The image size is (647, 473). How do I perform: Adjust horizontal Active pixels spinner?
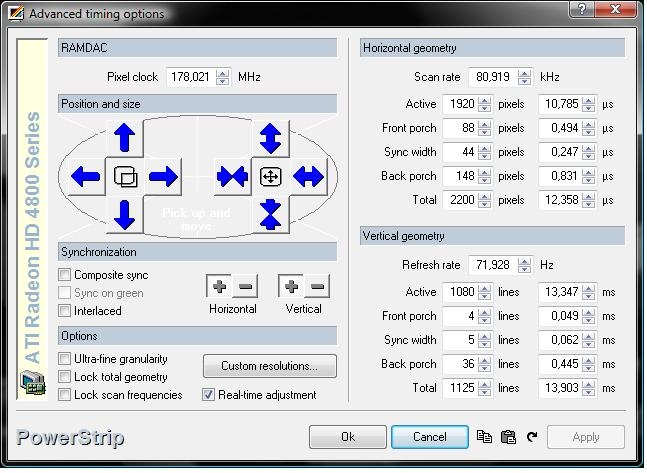484,104
